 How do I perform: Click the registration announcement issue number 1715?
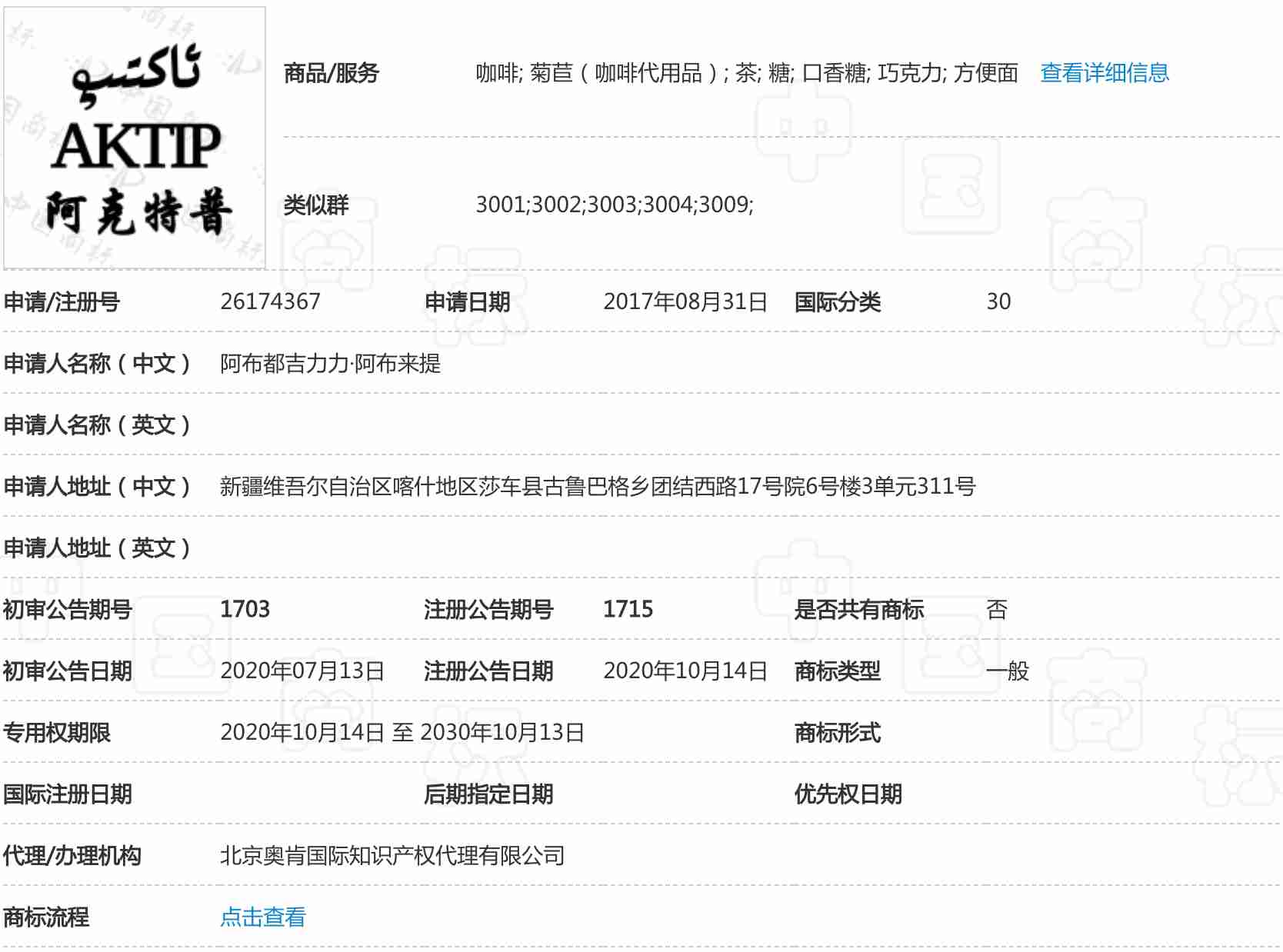click(628, 609)
